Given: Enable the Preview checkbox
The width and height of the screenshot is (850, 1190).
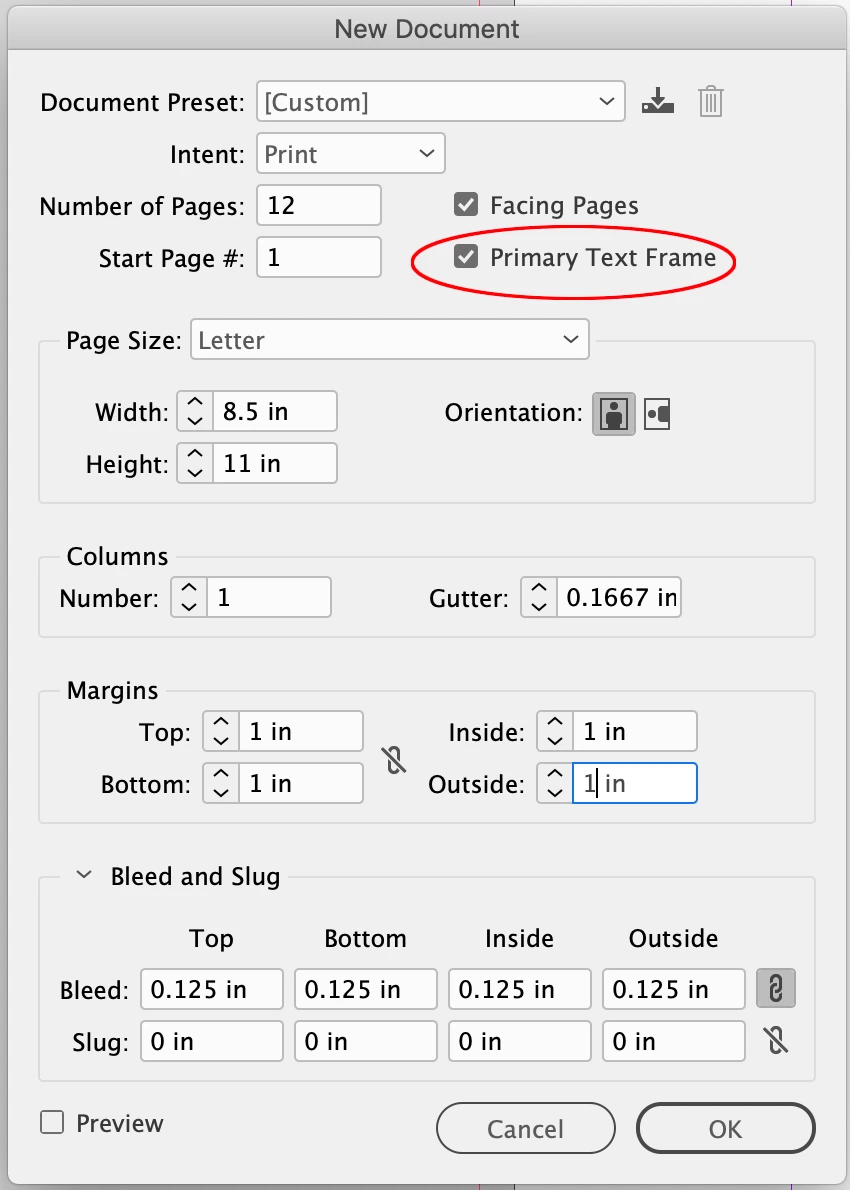Looking at the screenshot, I should [x=52, y=1122].
